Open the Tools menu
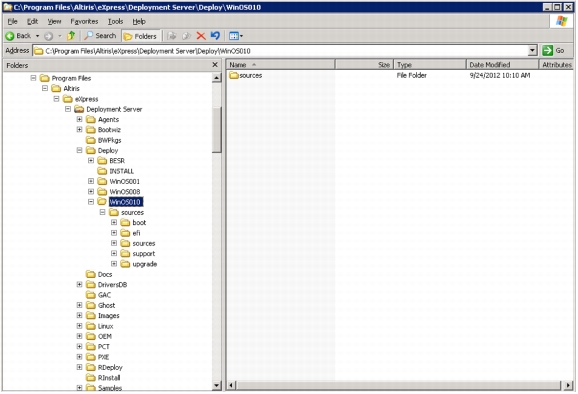Image resolution: width=578 pixels, height=394 pixels. tap(115, 21)
